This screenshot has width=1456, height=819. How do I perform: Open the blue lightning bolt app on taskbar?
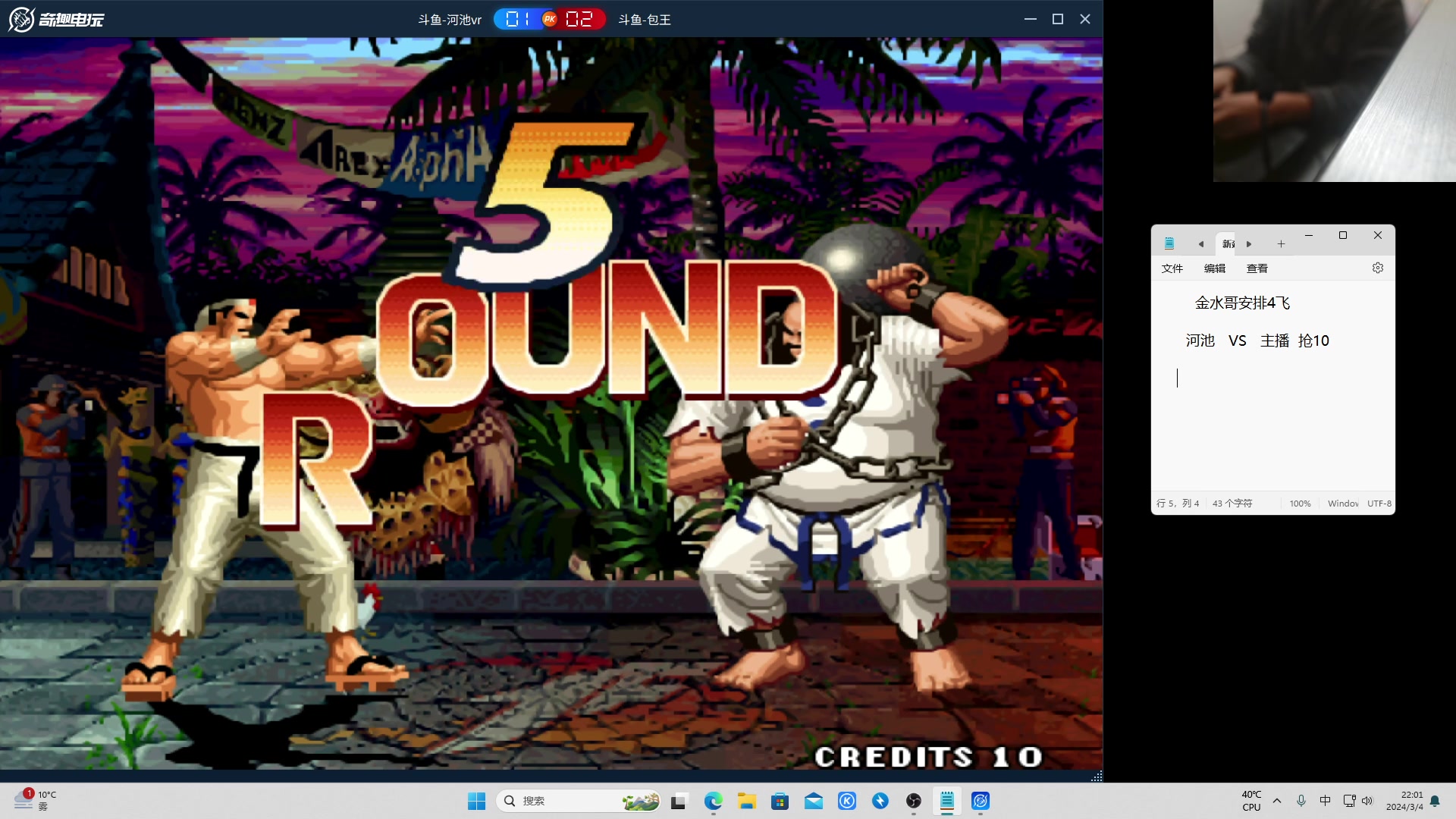click(x=880, y=801)
